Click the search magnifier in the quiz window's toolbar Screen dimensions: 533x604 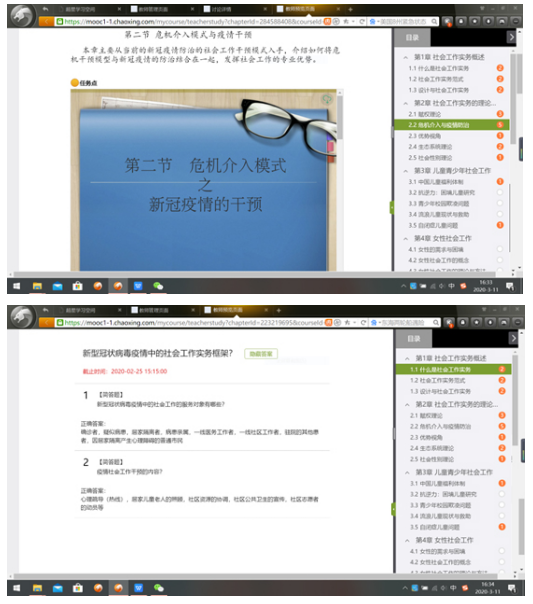pyautogui.click(x=436, y=322)
